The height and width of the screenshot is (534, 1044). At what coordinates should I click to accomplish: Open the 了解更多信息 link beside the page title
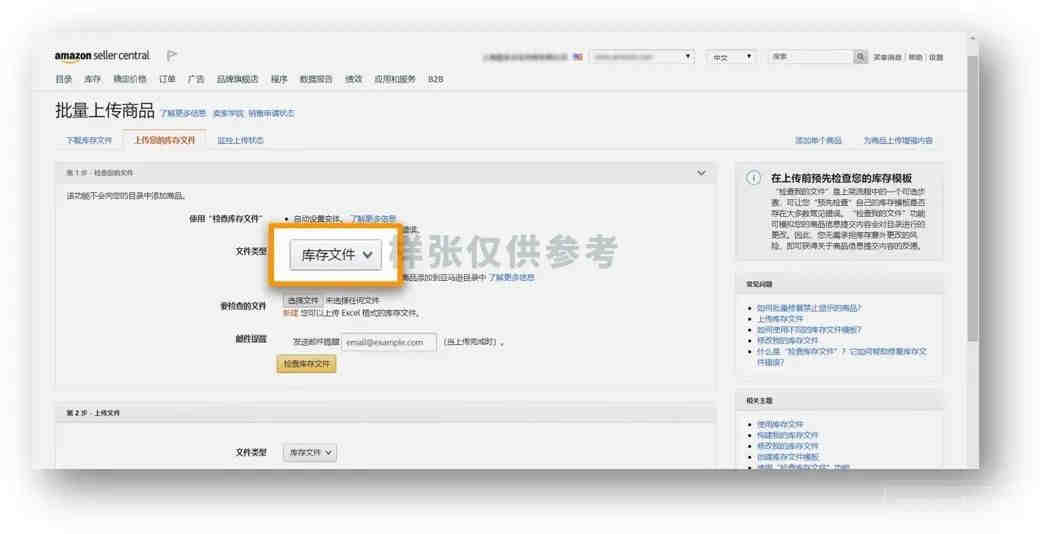point(183,114)
